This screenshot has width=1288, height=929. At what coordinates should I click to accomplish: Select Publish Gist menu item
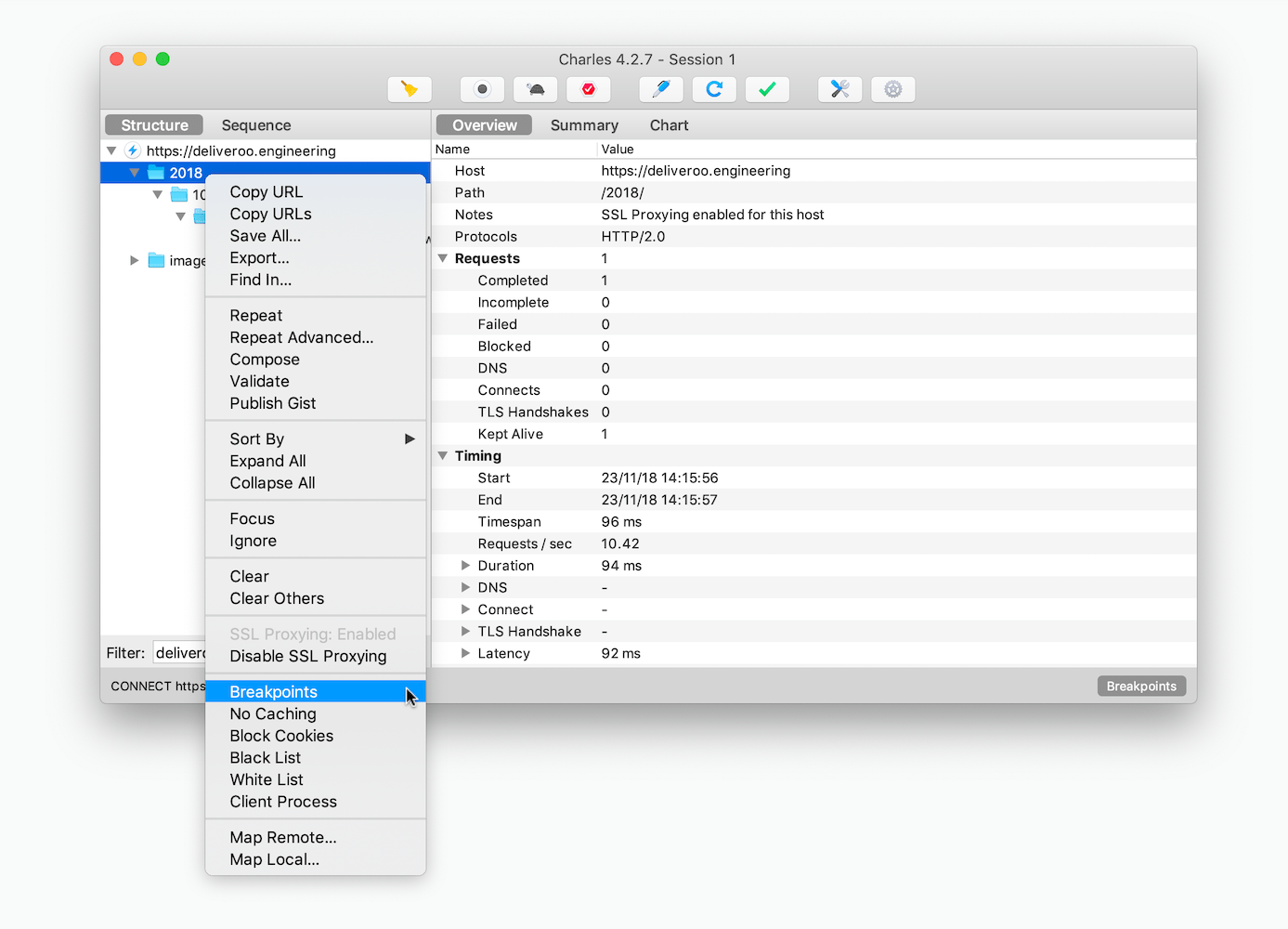click(316, 403)
